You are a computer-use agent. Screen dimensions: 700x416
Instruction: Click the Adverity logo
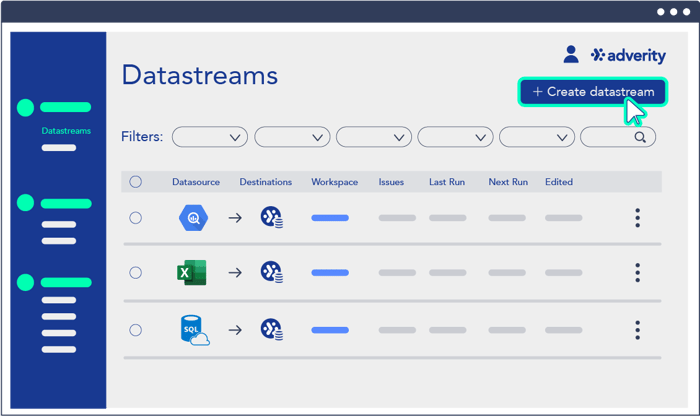[628, 55]
